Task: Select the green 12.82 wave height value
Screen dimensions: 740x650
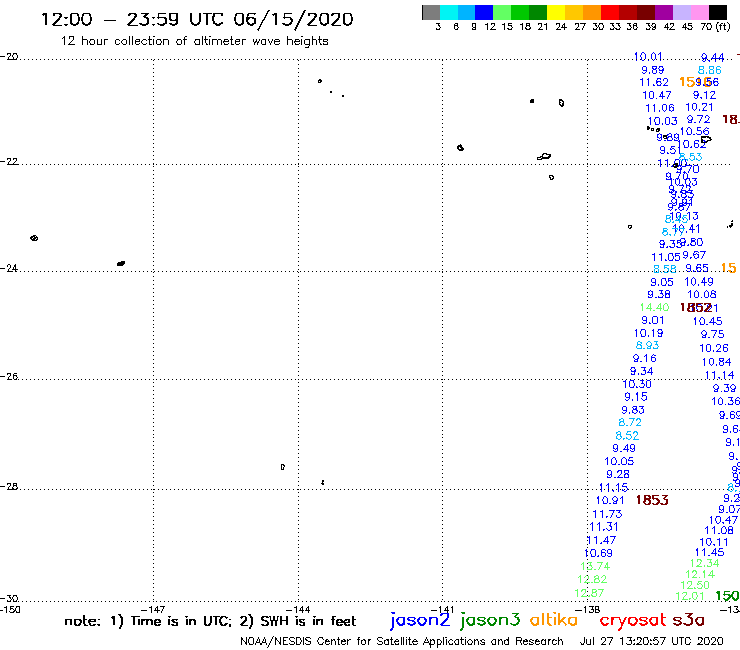Action: [x=592, y=579]
